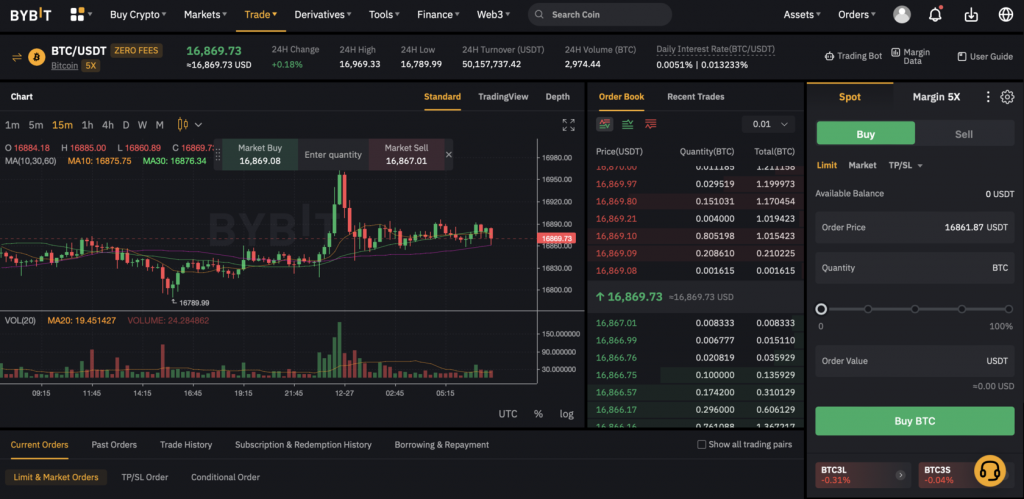This screenshot has width=1024, height=499.
Task: Switch to Buy side
Action: click(x=865, y=134)
